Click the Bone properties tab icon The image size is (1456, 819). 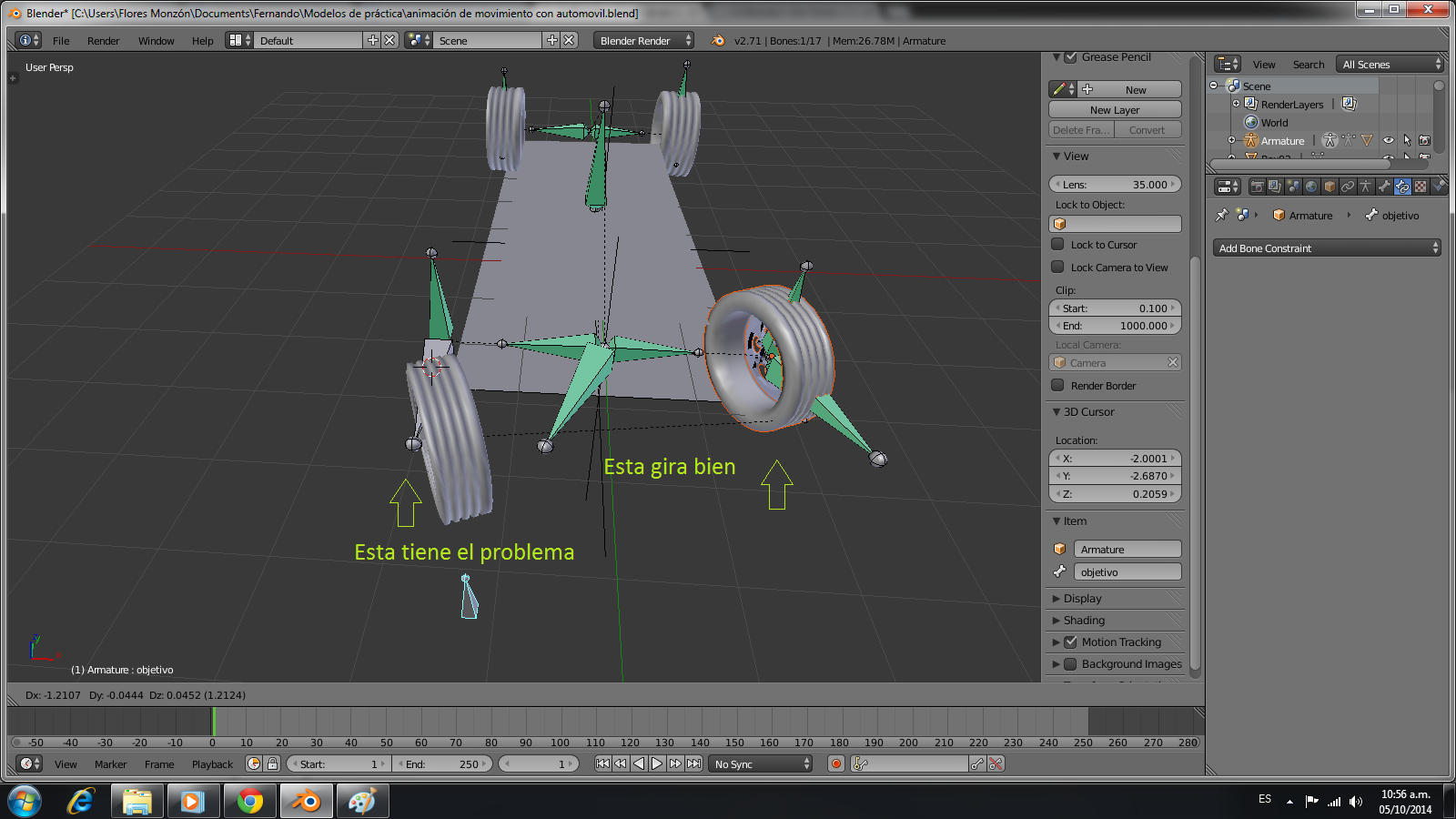coord(1384,187)
